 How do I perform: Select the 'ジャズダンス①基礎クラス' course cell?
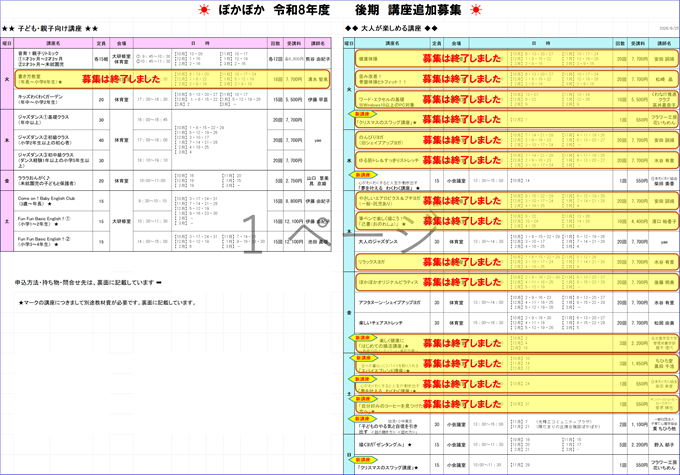[x=53, y=120]
